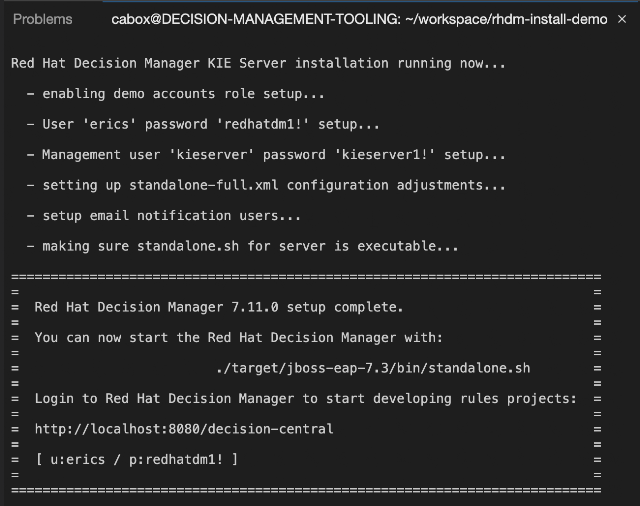Image resolution: width=640 pixels, height=506 pixels.
Task: Open the localhost:8080/decision-central URL
Action: [x=184, y=429]
